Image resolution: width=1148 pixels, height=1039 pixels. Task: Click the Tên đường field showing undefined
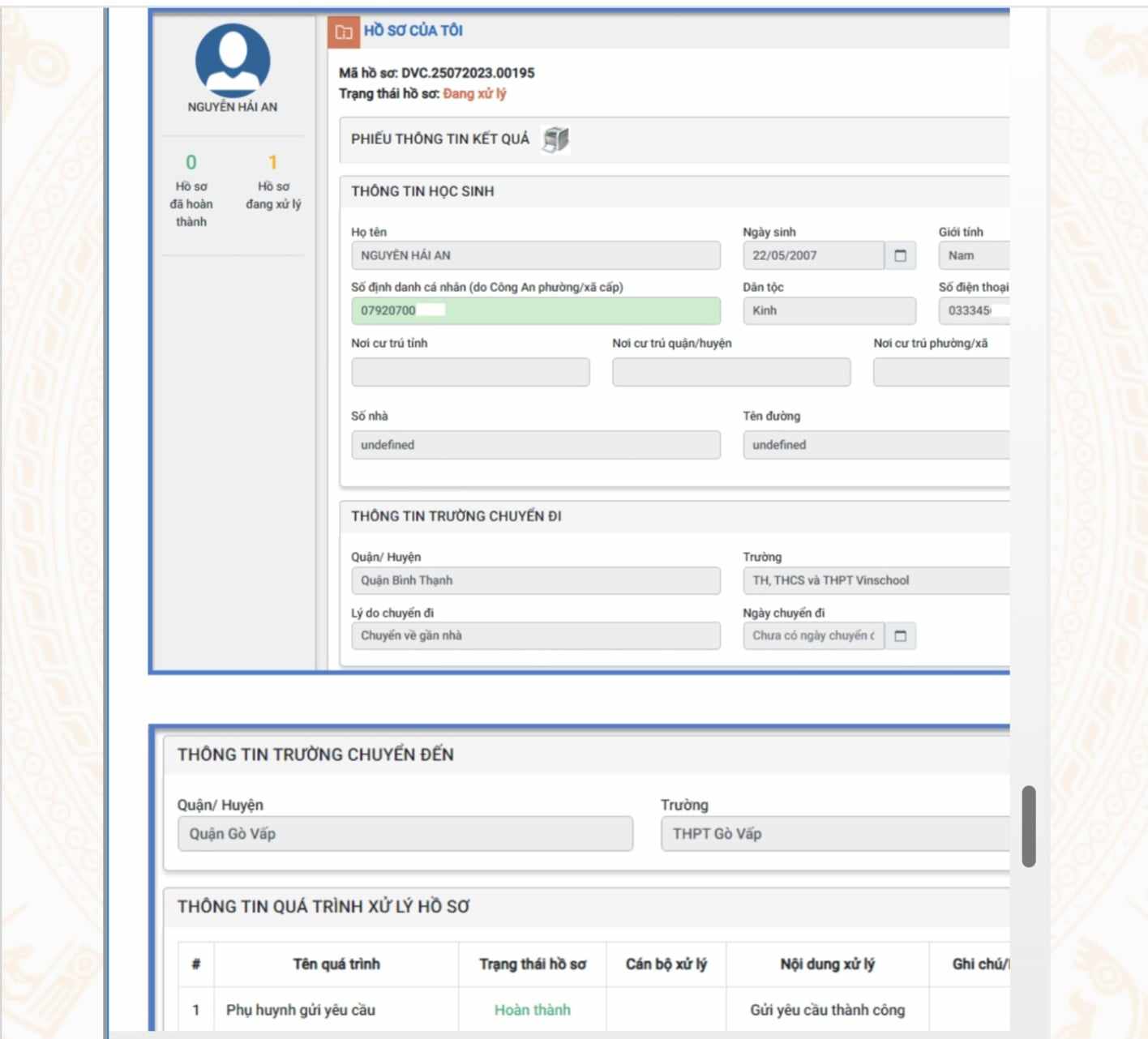pyautogui.click(x=876, y=445)
